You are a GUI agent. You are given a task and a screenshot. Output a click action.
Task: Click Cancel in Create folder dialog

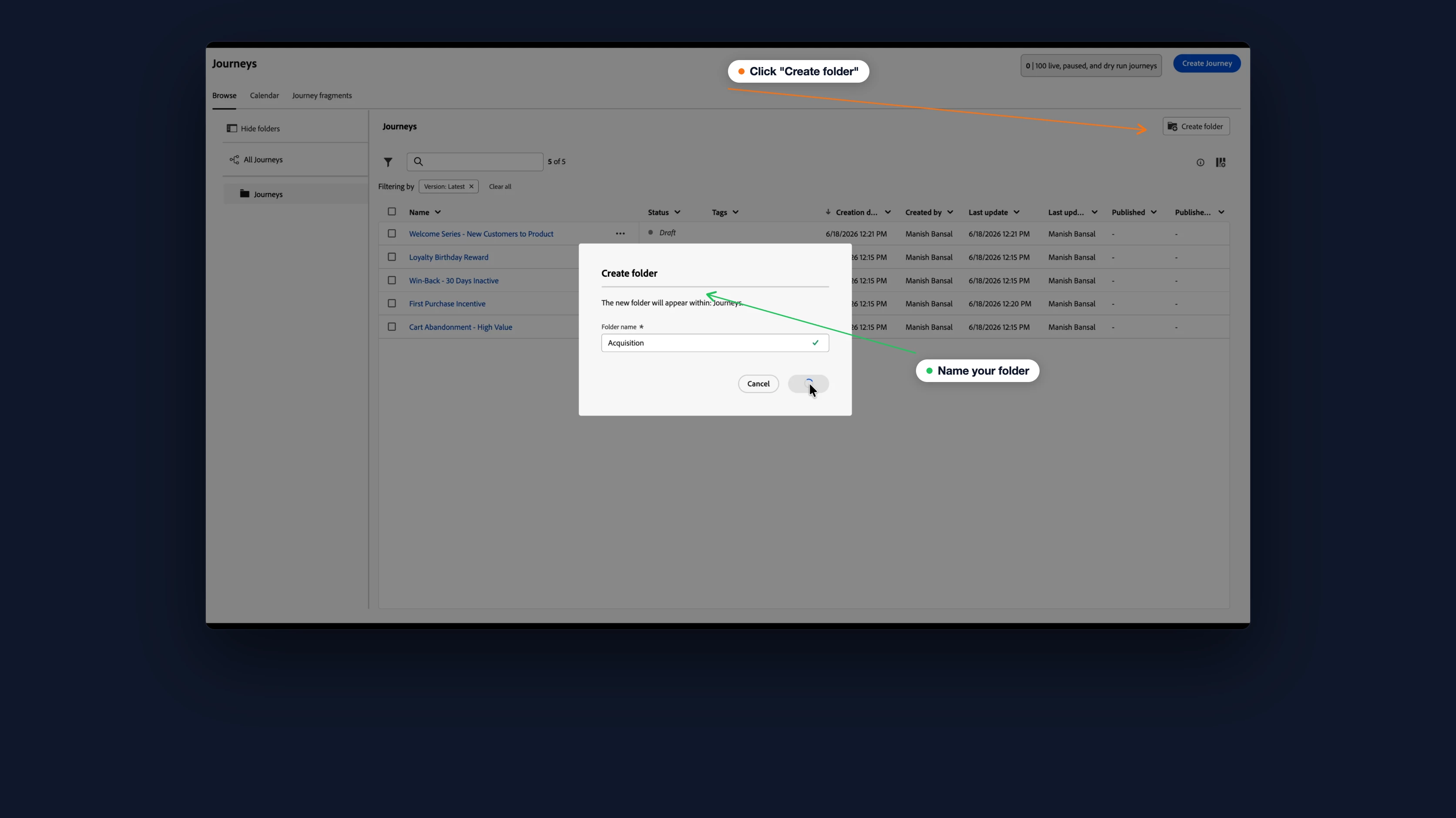(758, 384)
